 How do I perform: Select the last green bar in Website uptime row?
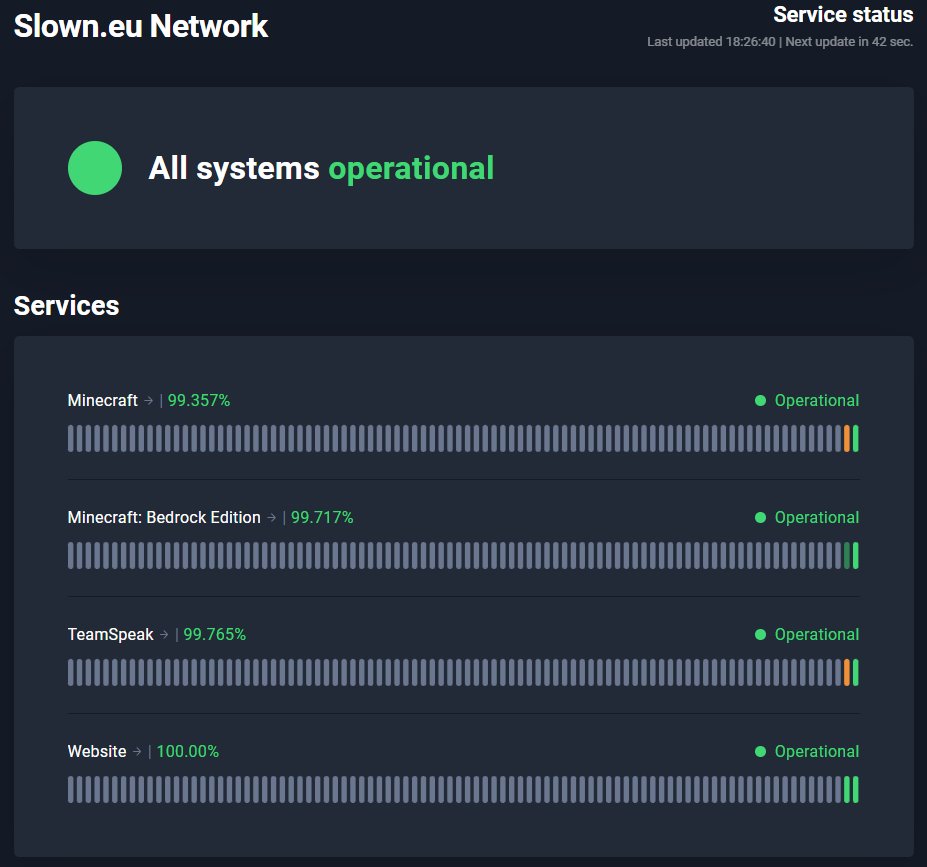pos(855,790)
